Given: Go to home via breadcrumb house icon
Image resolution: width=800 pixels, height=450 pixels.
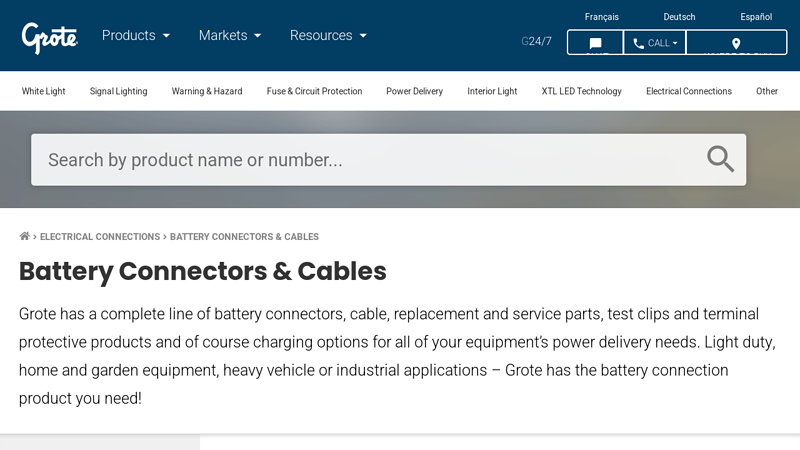Looking at the screenshot, I should tap(24, 236).
